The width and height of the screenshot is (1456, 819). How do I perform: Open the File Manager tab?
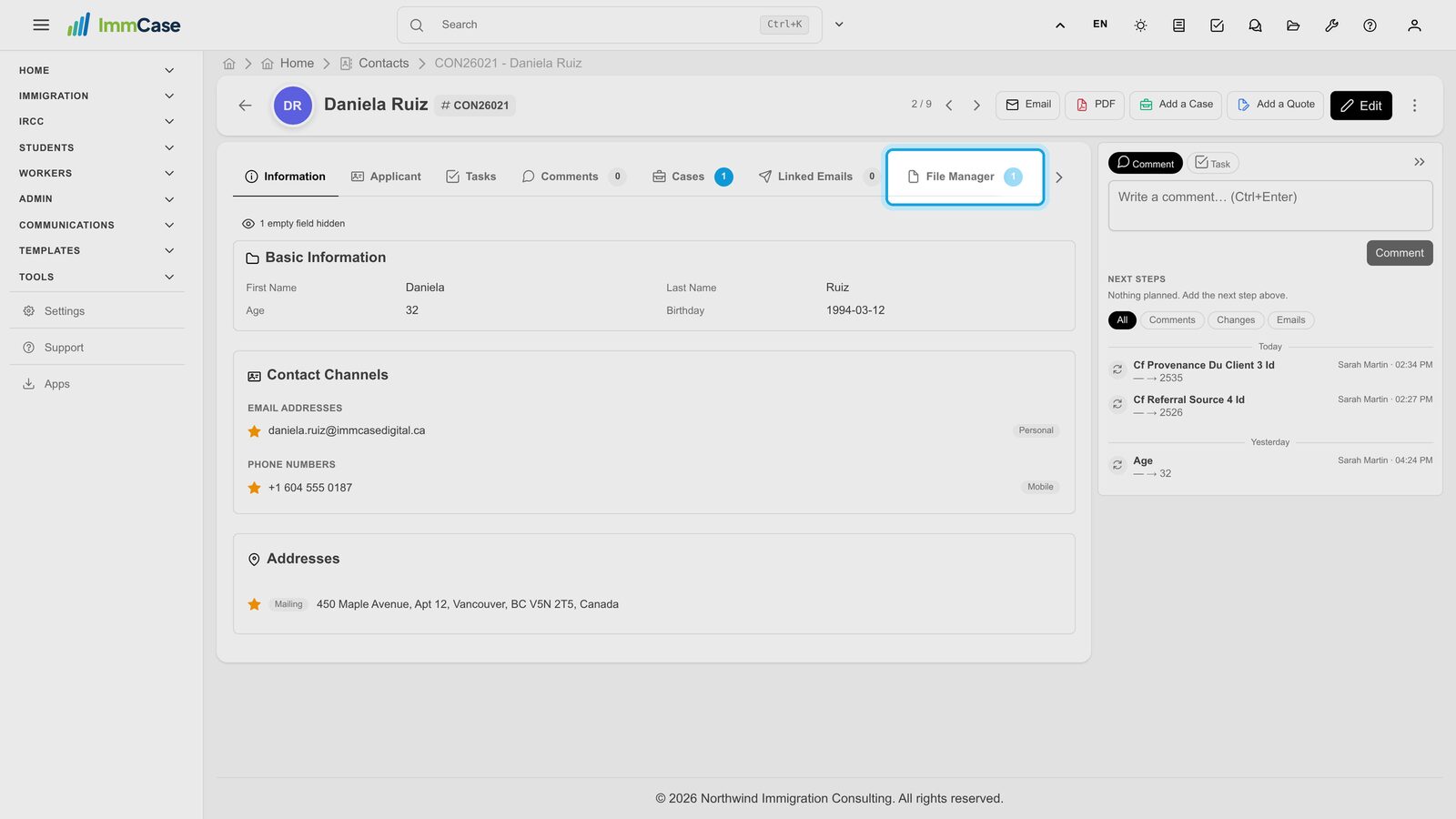click(965, 177)
